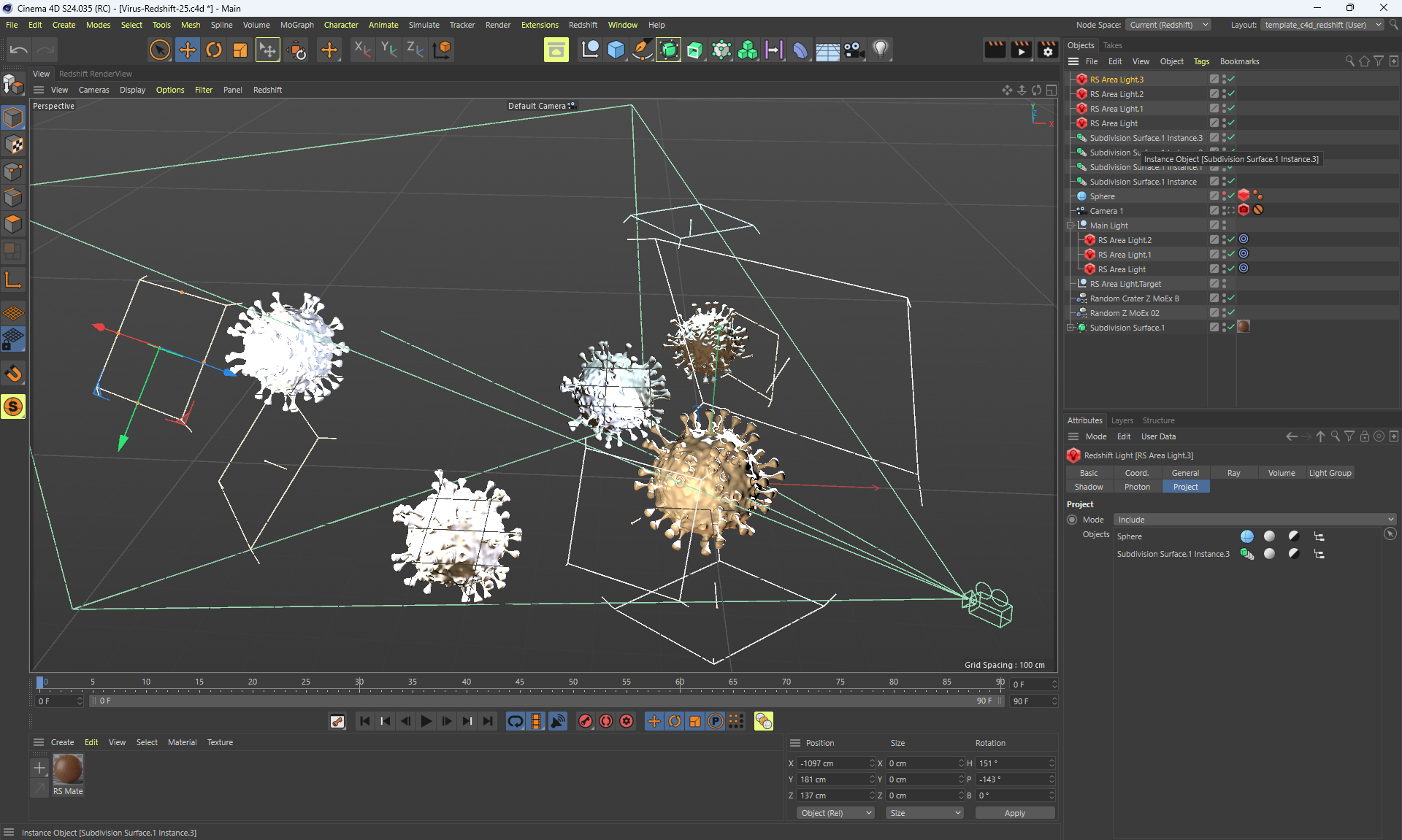Open the Edit Render Settings icon
The width and height of the screenshot is (1402, 840).
pos(1047,50)
